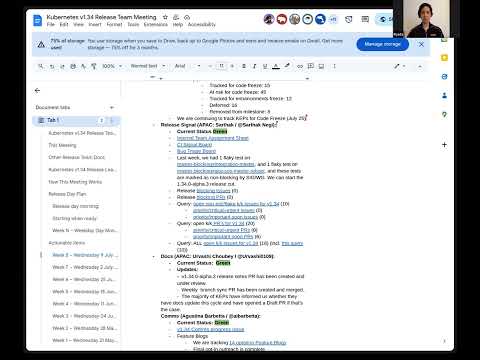Click the Manage storage button
This screenshot has height=360, width=480.
coord(382,44)
